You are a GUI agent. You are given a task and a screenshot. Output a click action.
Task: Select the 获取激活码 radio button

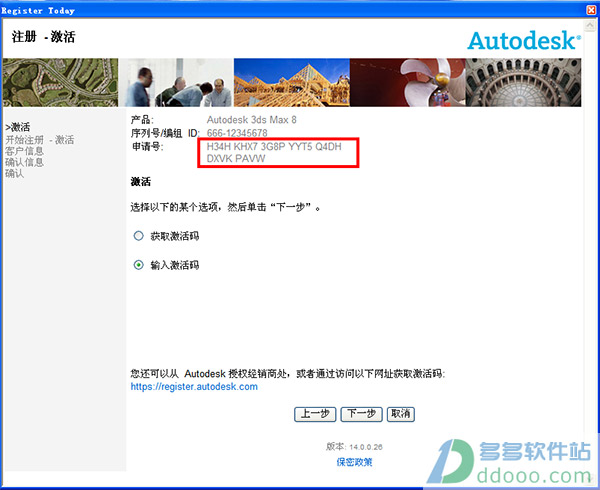139,236
